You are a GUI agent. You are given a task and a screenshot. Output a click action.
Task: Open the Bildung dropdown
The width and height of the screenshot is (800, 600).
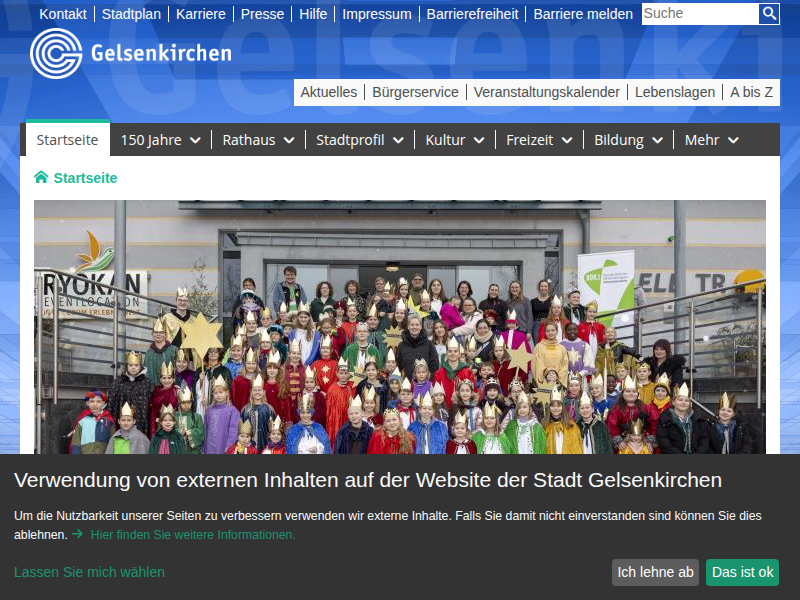[627, 140]
